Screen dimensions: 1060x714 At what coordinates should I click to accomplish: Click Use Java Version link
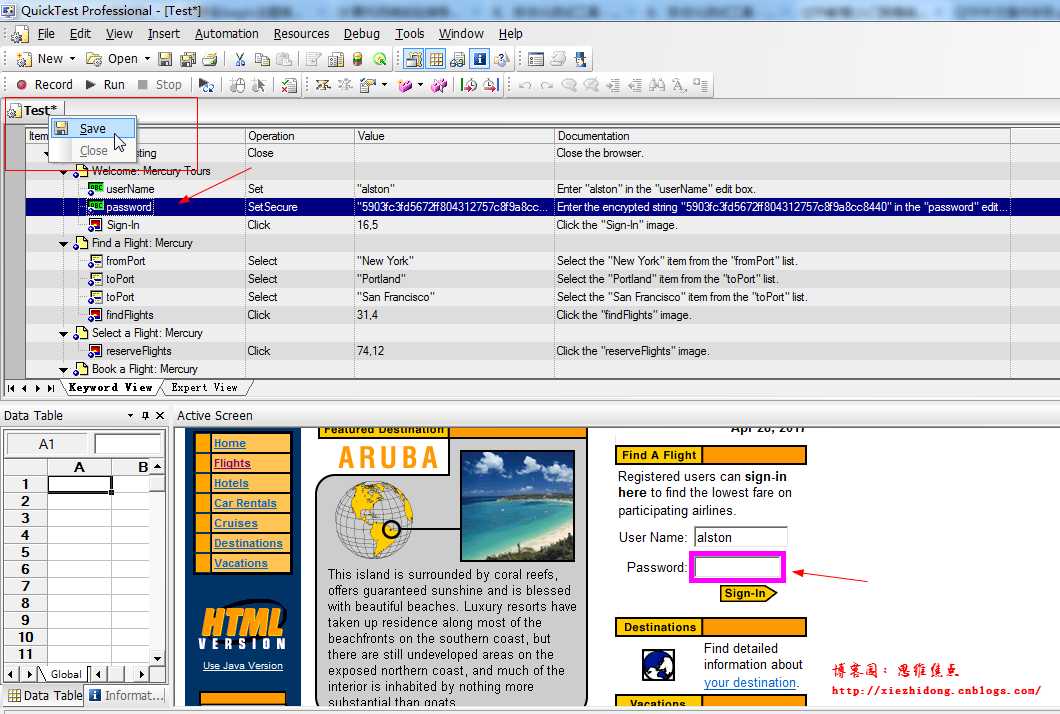point(243,665)
